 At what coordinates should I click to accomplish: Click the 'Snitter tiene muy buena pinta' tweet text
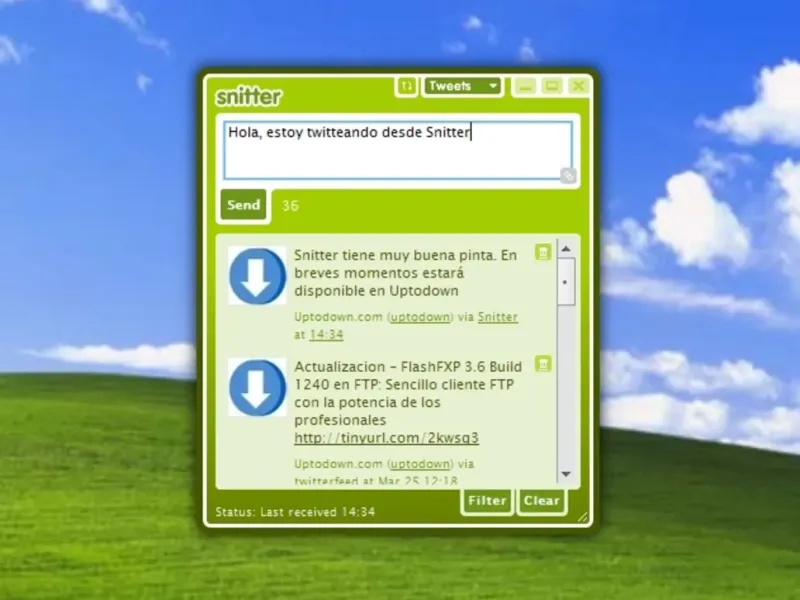point(406,273)
